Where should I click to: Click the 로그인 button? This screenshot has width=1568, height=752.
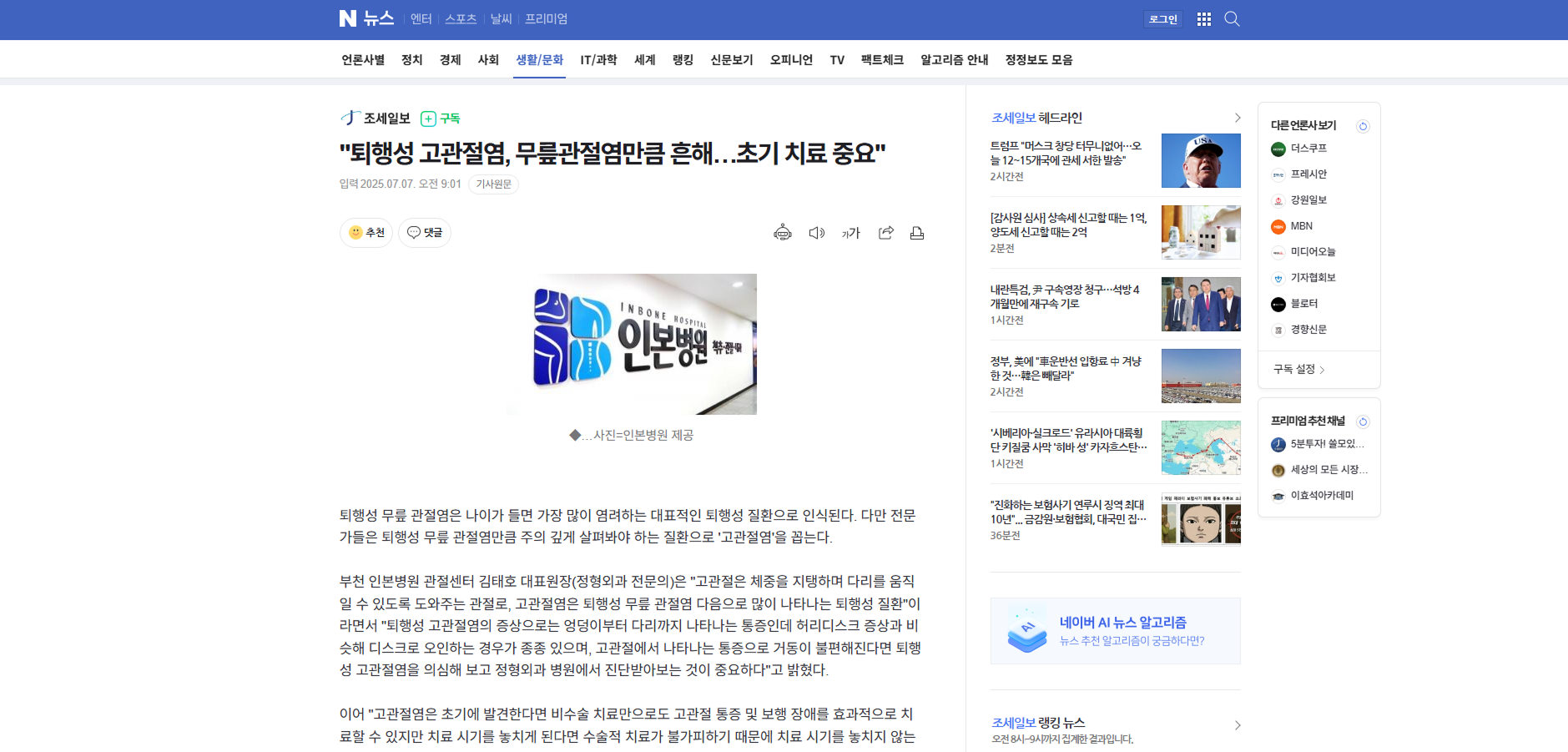coord(1162,19)
